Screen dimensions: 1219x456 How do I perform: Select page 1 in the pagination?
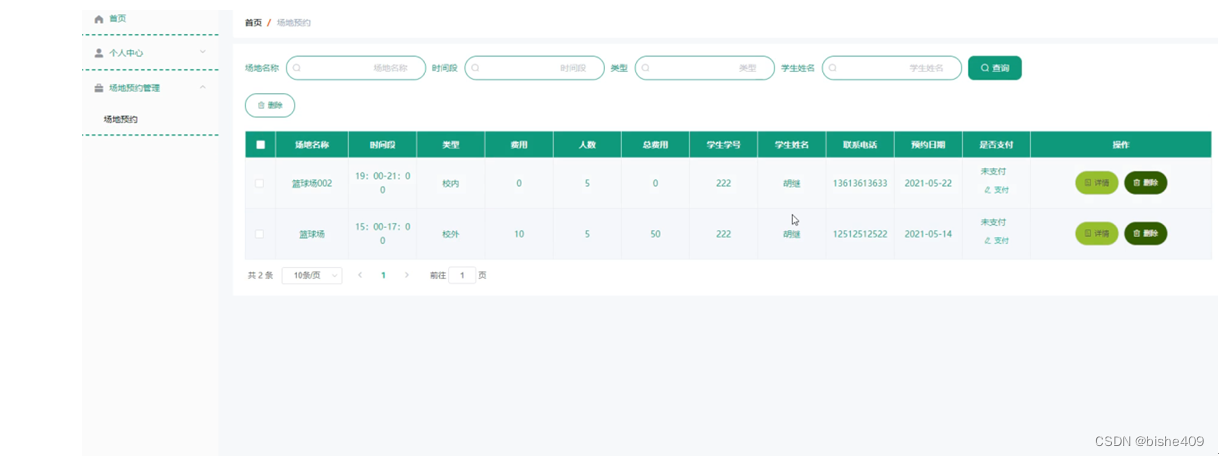click(383, 275)
